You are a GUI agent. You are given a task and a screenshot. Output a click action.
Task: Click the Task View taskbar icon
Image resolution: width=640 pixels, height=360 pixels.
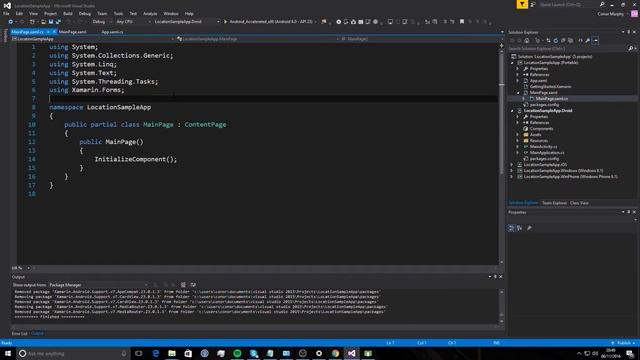(x=139, y=353)
